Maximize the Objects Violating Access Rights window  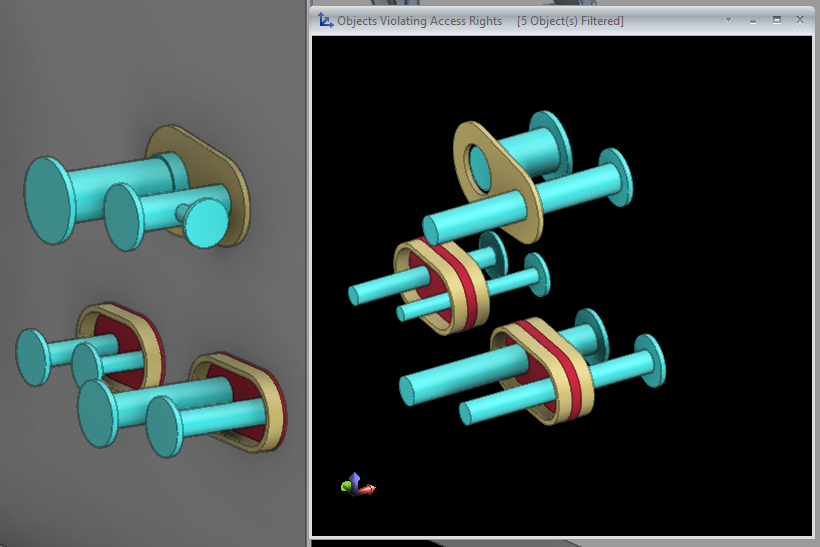click(776, 20)
